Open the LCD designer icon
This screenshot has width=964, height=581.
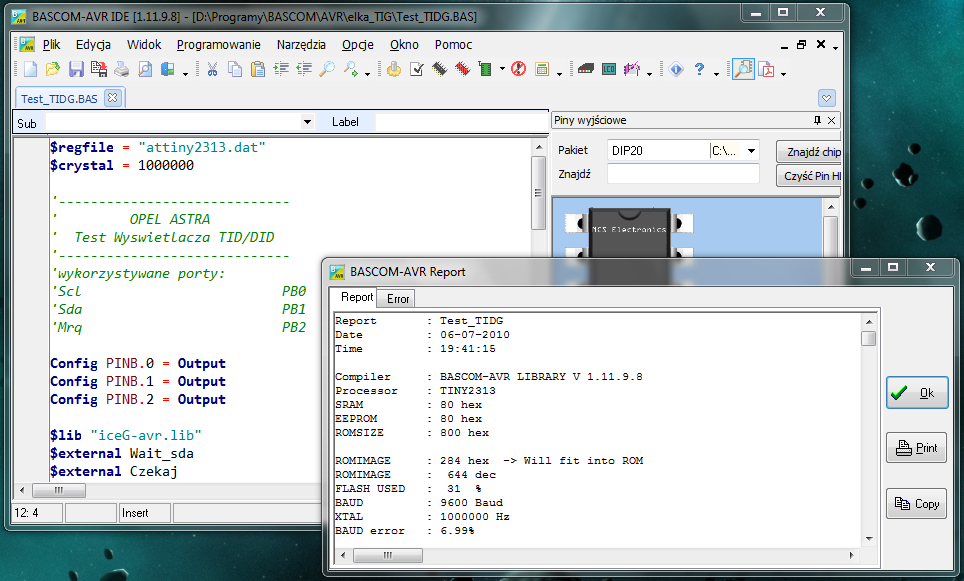pos(609,70)
